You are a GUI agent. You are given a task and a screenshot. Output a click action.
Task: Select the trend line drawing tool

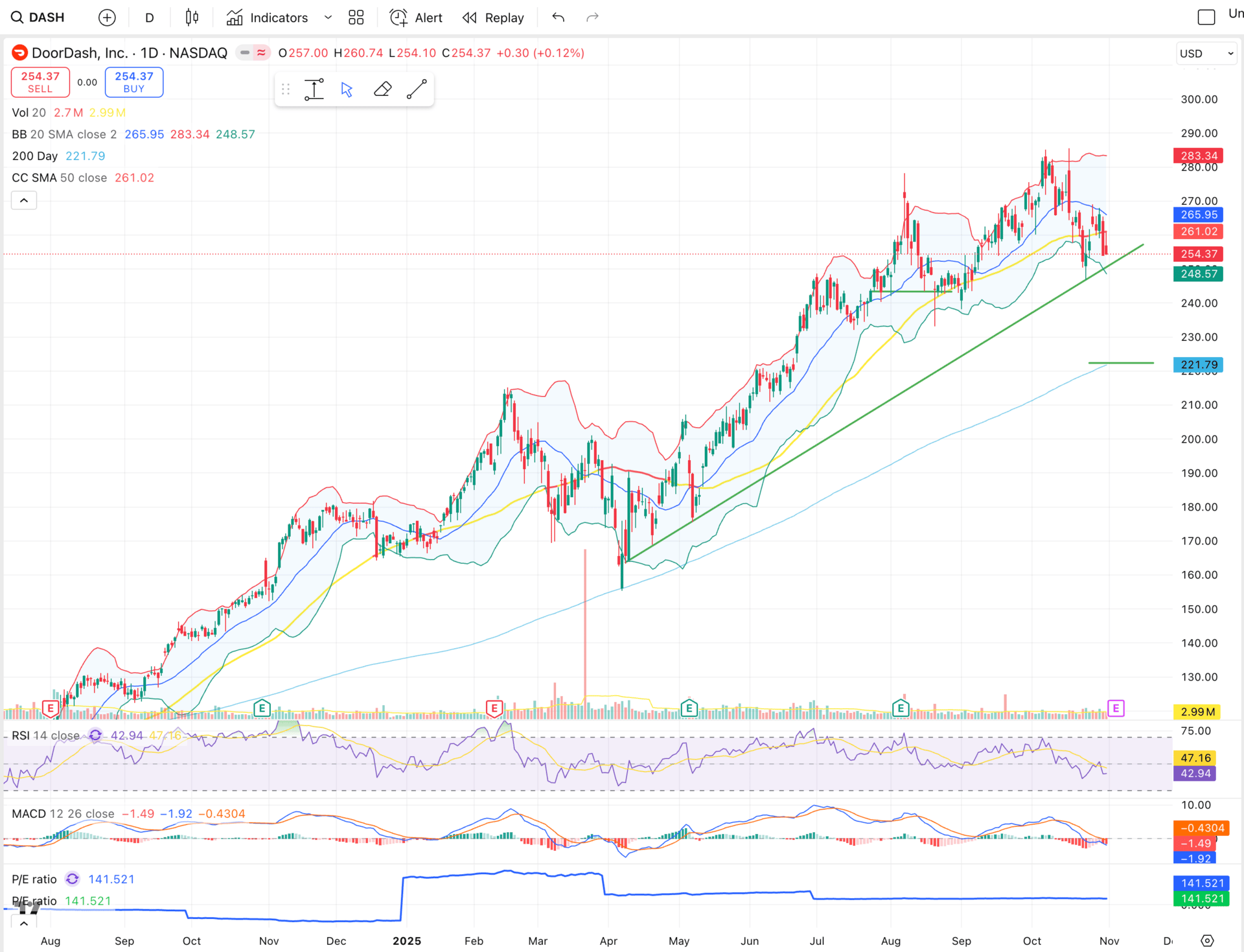point(417,89)
